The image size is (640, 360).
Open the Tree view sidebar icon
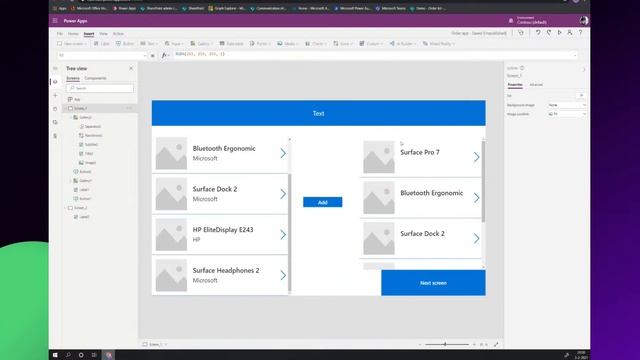pyautogui.click(x=55, y=82)
